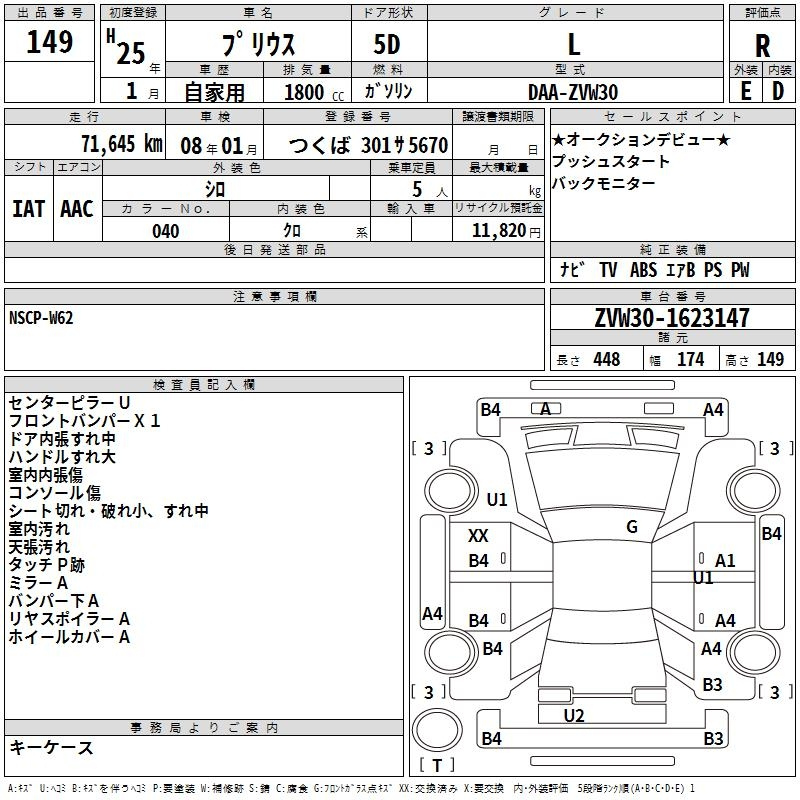
Task: Click the TV equipment entry
Action: [608, 270]
